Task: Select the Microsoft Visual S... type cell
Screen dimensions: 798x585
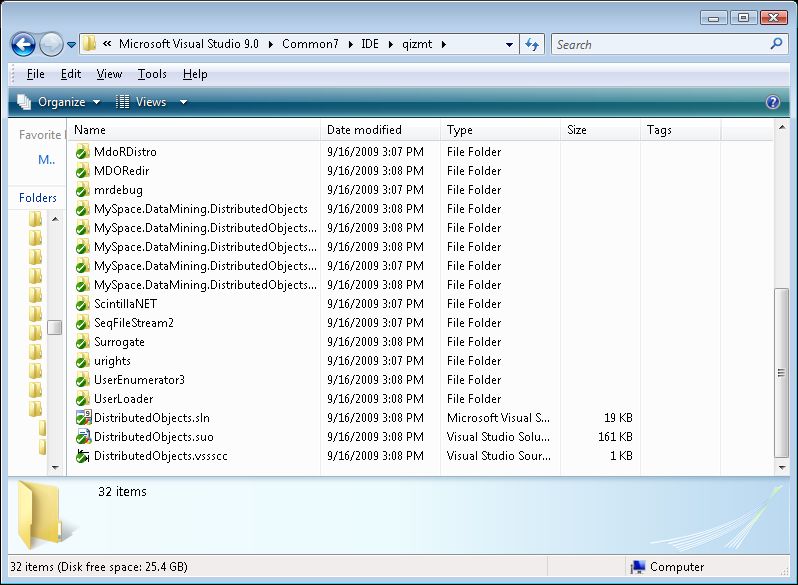Action: point(498,418)
